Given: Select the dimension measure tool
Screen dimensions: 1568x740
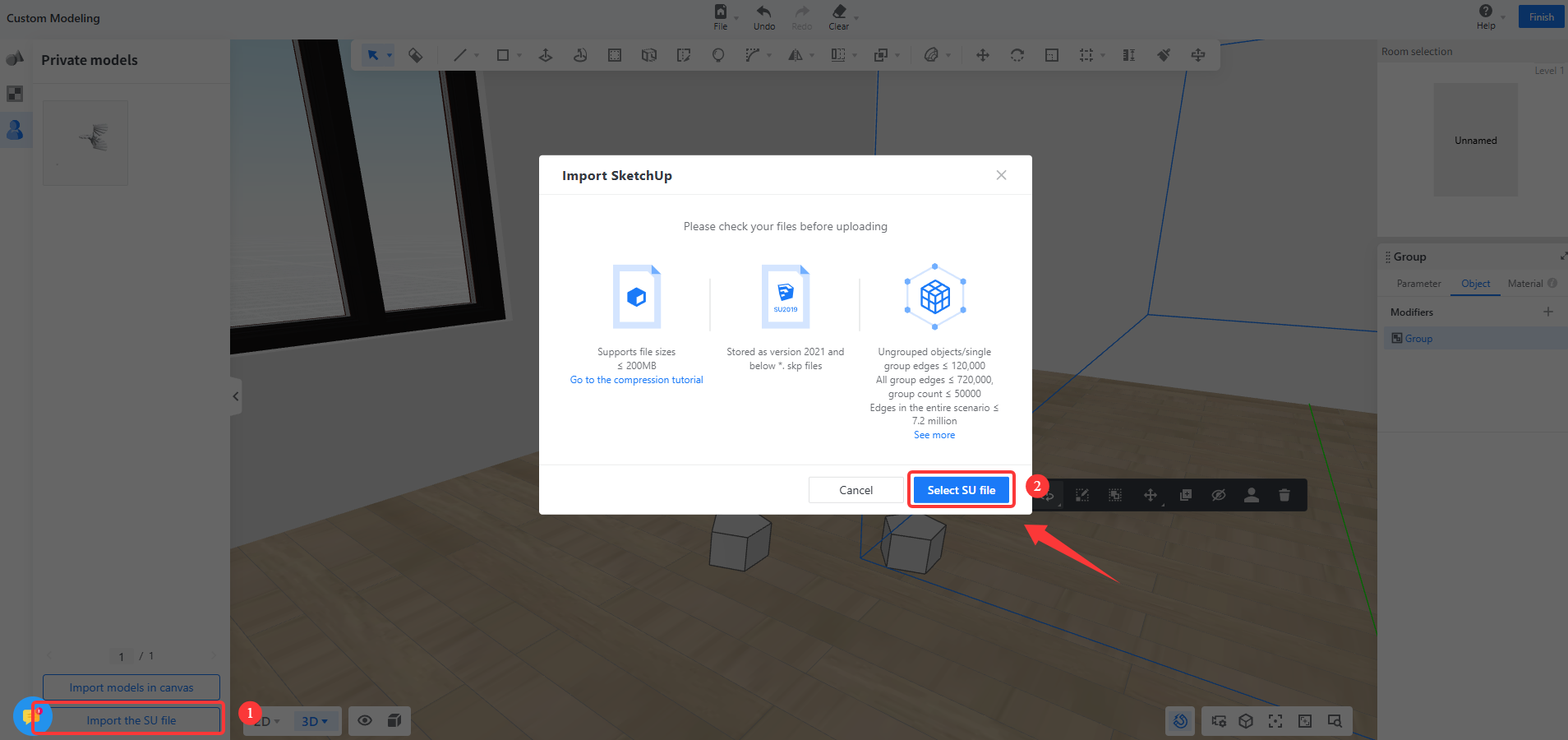Looking at the screenshot, I should point(1129,55).
